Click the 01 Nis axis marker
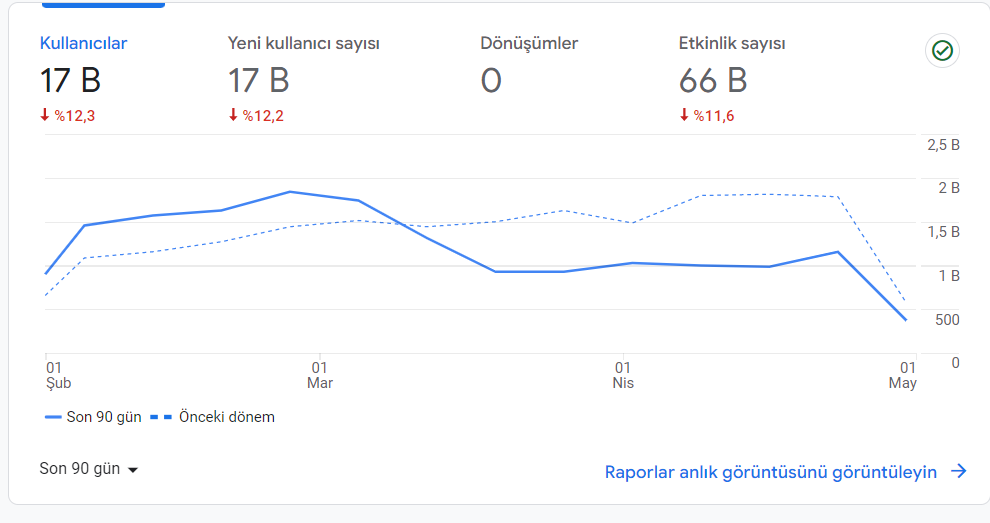The width and height of the screenshot is (990, 523). point(623,375)
